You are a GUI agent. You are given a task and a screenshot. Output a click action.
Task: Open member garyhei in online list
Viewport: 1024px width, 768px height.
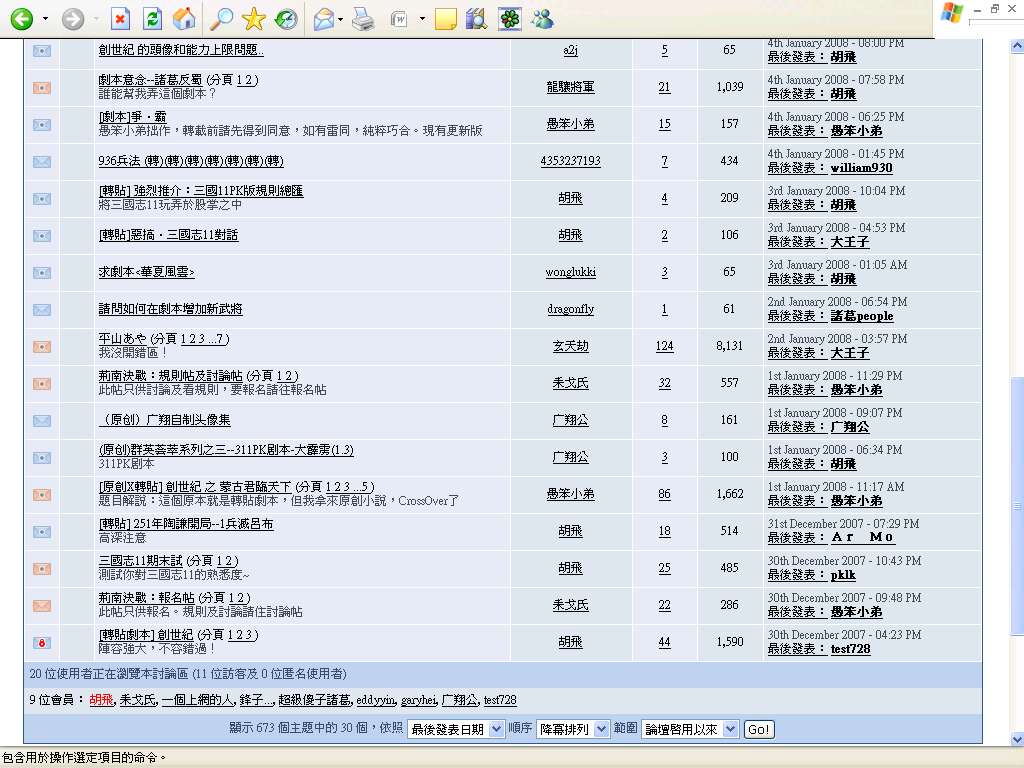pos(419,700)
